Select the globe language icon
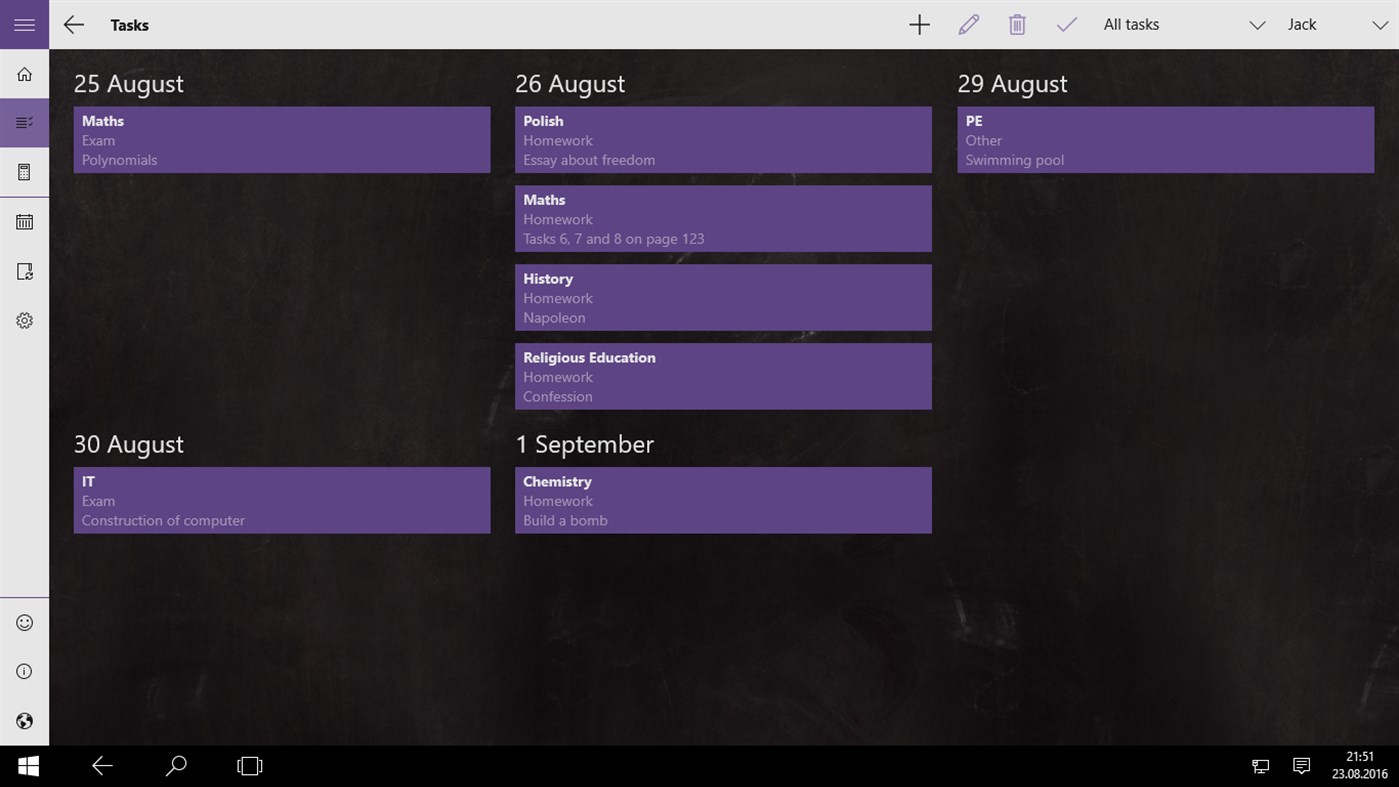1399x787 pixels. pyautogui.click(x=24, y=721)
